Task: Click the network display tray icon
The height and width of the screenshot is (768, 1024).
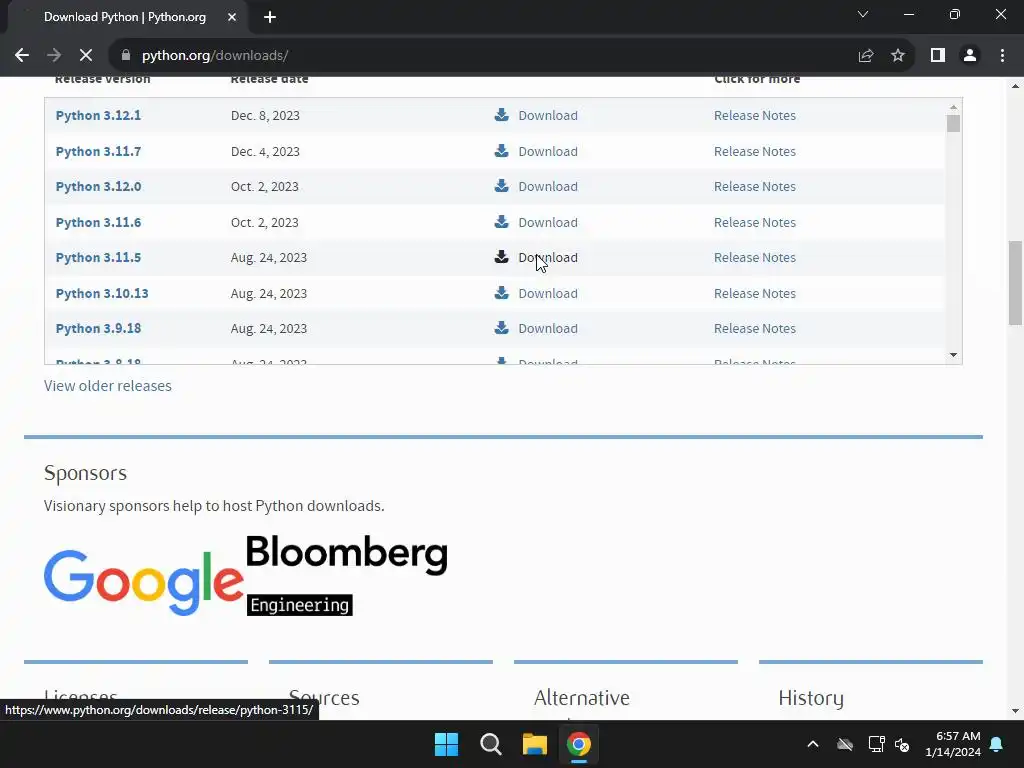Action: click(876, 744)
